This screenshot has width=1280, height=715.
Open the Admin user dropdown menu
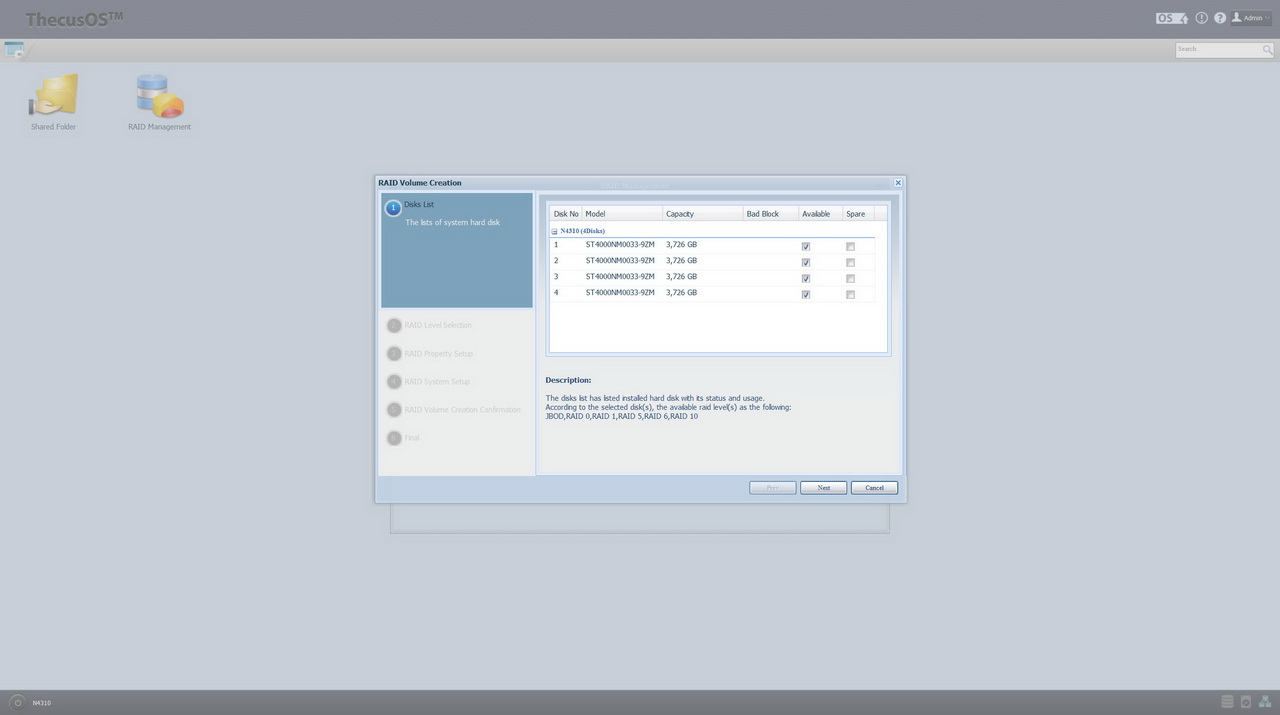1251,18
